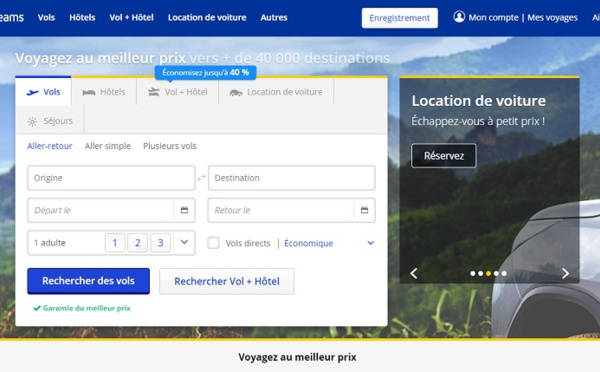The image size is (600, 372).
Task: Open Hôtels in the top navigation
Action: pos(82,18)
